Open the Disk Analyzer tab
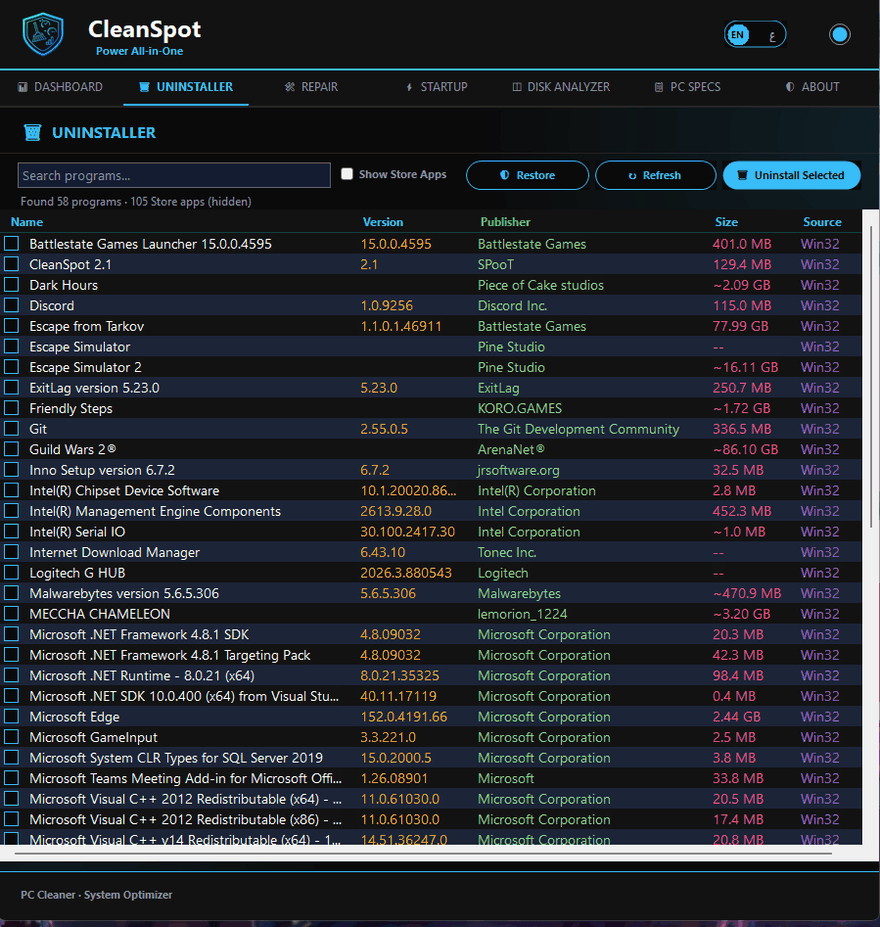 click(x=561, y=87)
